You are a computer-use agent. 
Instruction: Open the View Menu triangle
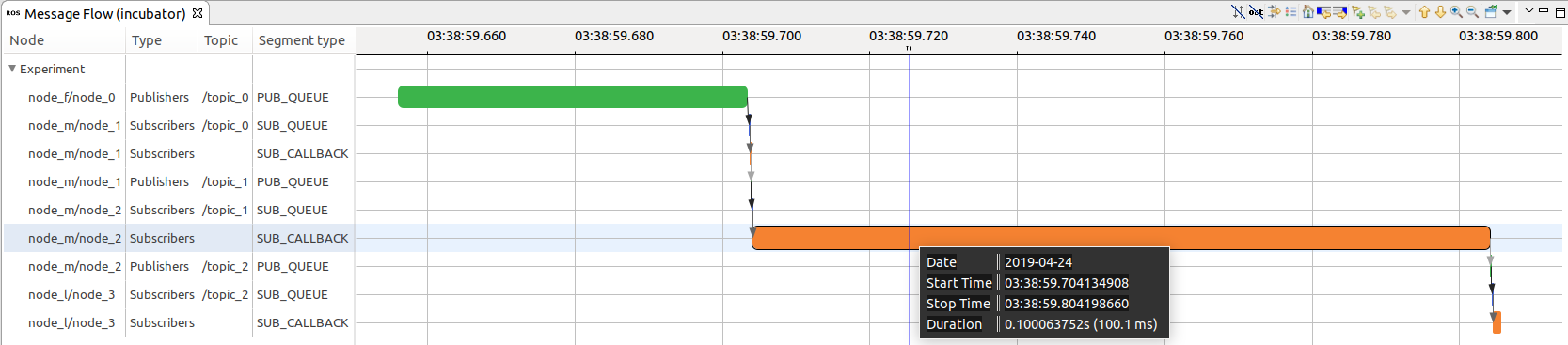point(1529,9)
